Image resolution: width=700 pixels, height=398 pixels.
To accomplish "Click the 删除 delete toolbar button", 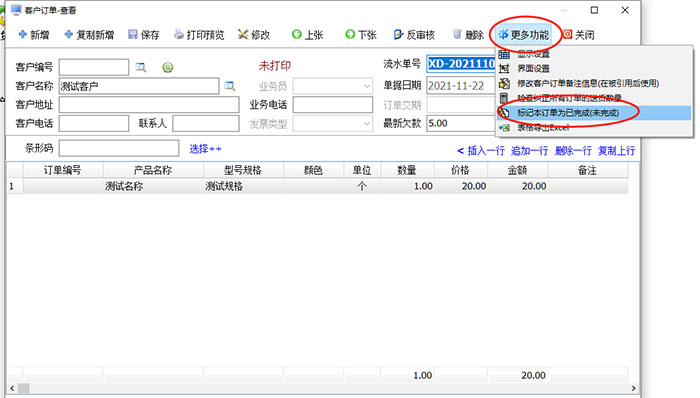I will pos(468,35).
